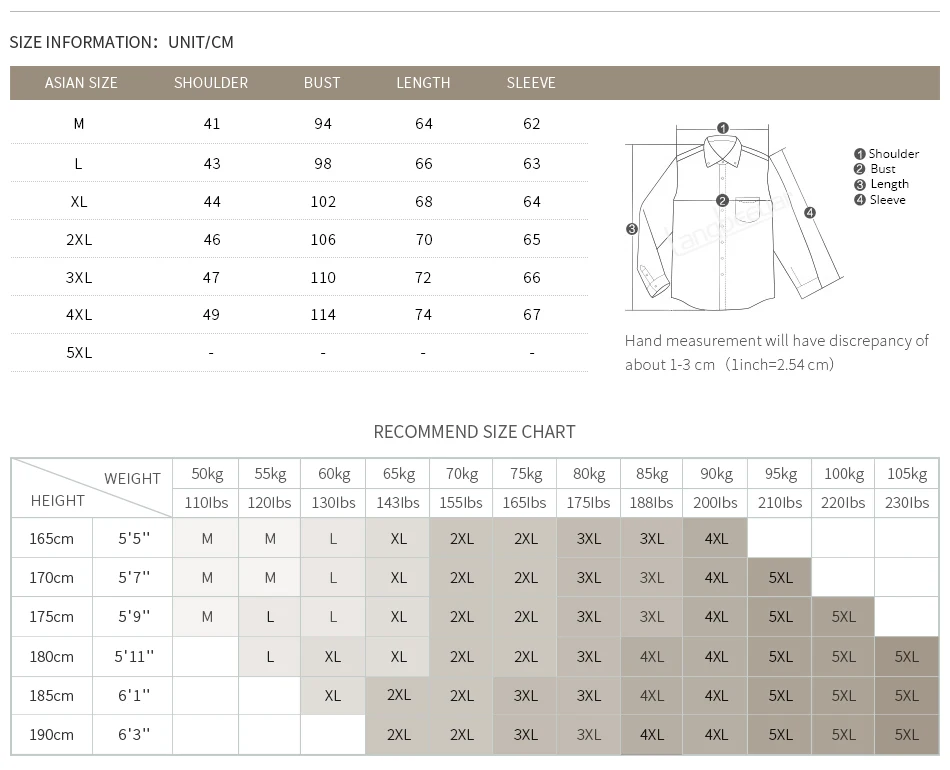950x770 pixels.
Task: Click the 4XL cell in the 165cm row
Action: tap(716, 539)
